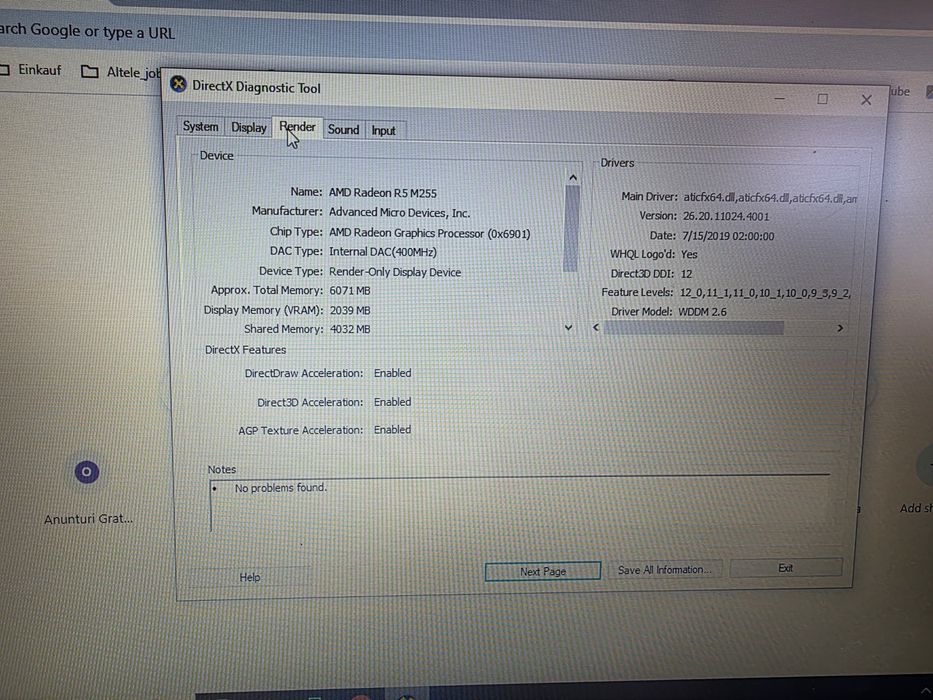Click Advanced Micro Devices, Inc. text
The height and width of the screenshot is (700, 933).
pos(399,212)
